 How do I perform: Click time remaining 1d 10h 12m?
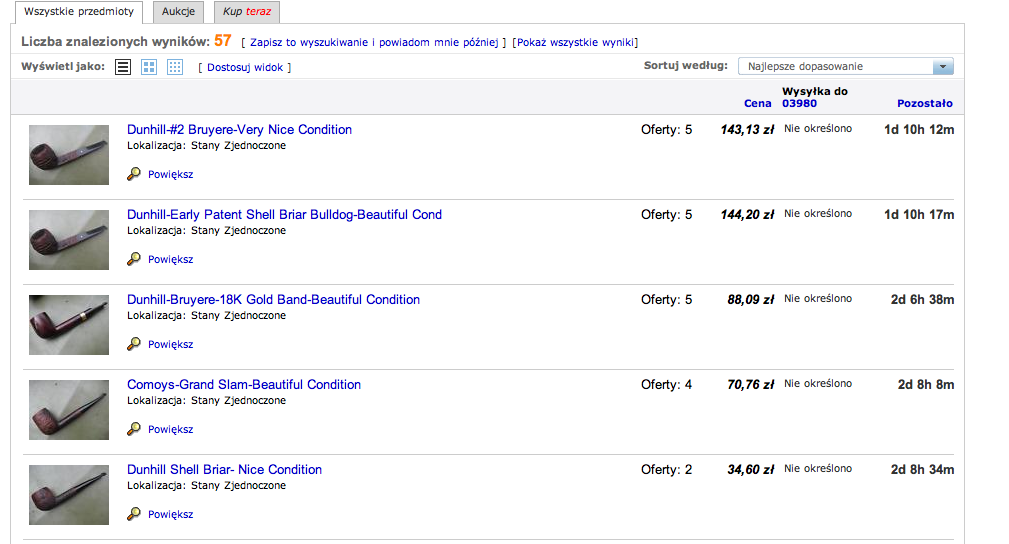click(x=919, y=129)
